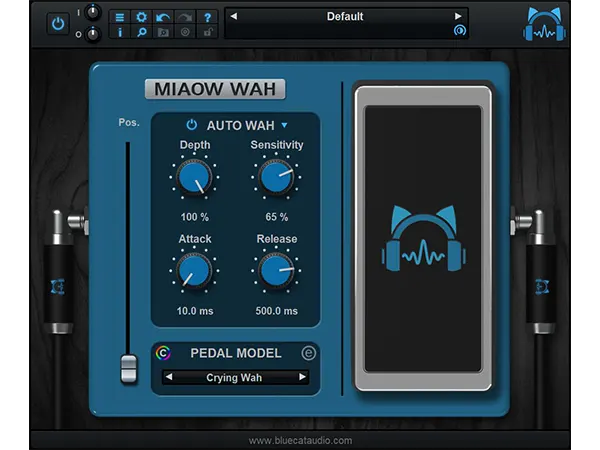Open the Default preset name menu
Viewport: 600px width, 450px height.
345,16
